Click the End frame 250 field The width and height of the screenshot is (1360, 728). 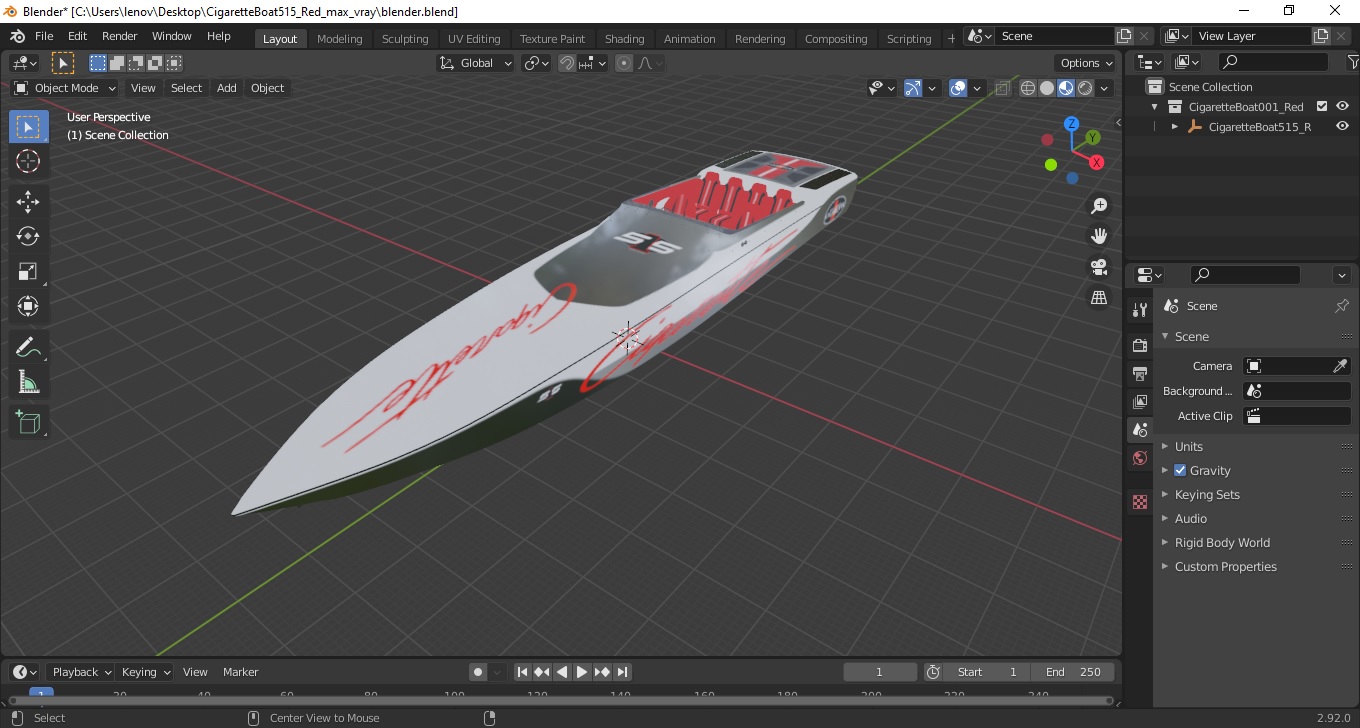1074,672
